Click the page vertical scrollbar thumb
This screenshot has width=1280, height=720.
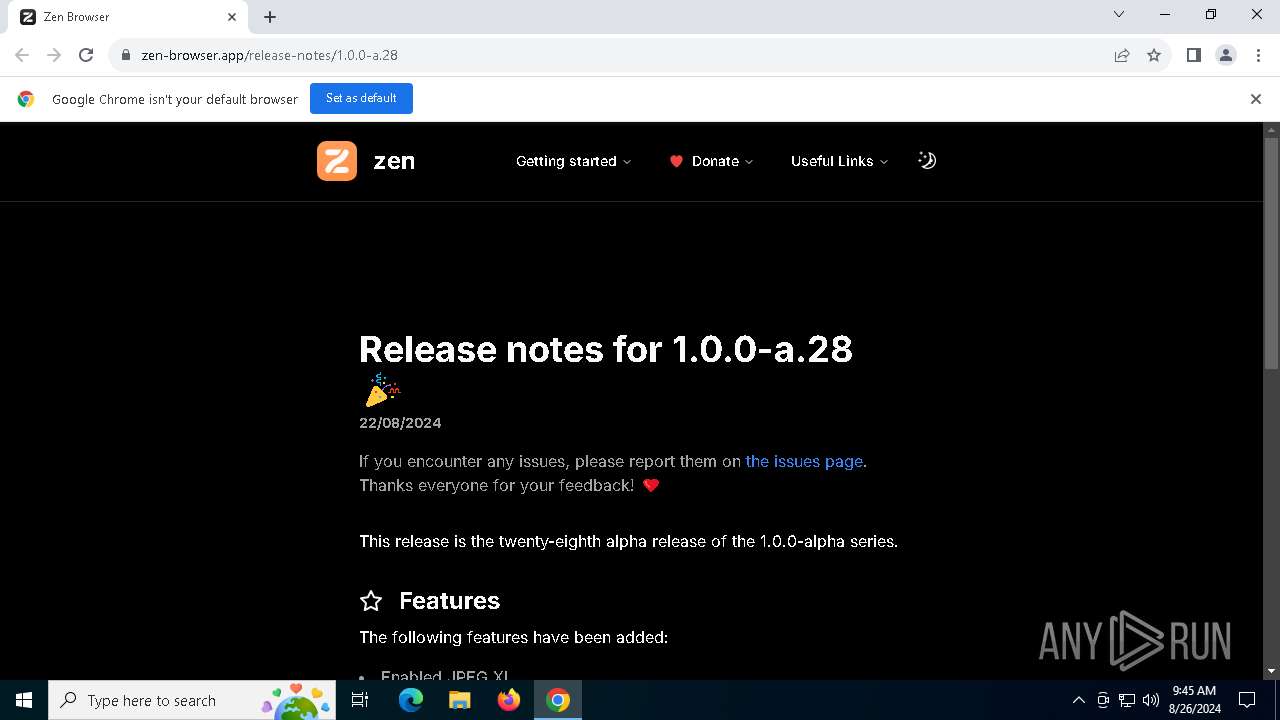click(1272, 253)
